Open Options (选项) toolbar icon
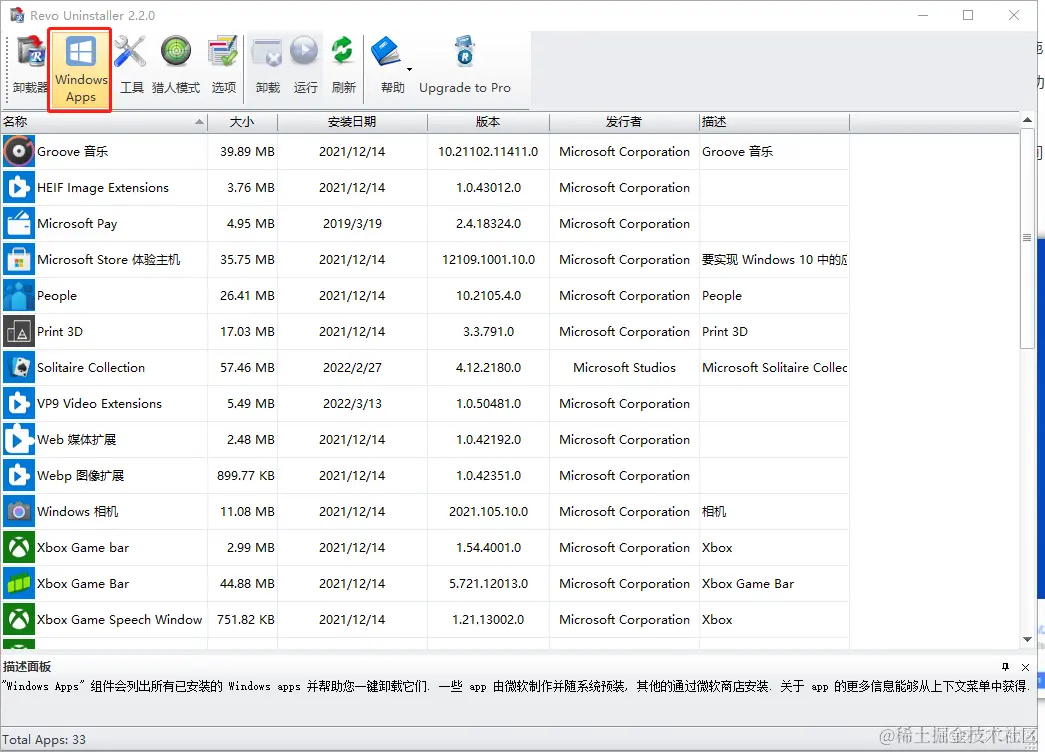This screenshot has height=752, width=1045. pos(223,65)
